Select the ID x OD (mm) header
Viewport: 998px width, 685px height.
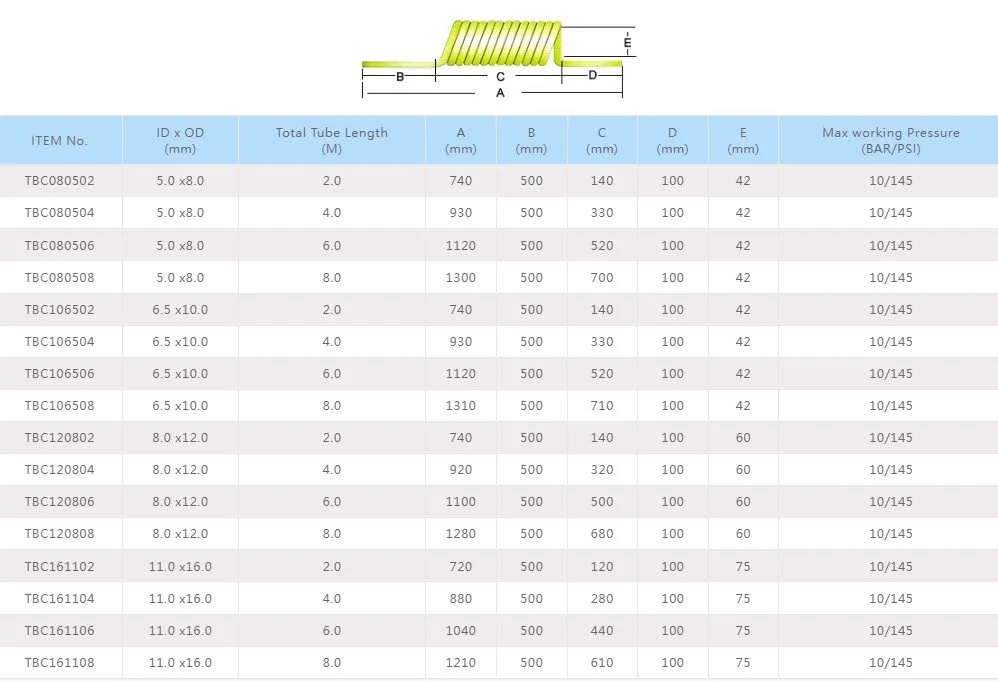click(x=180, y=141)
